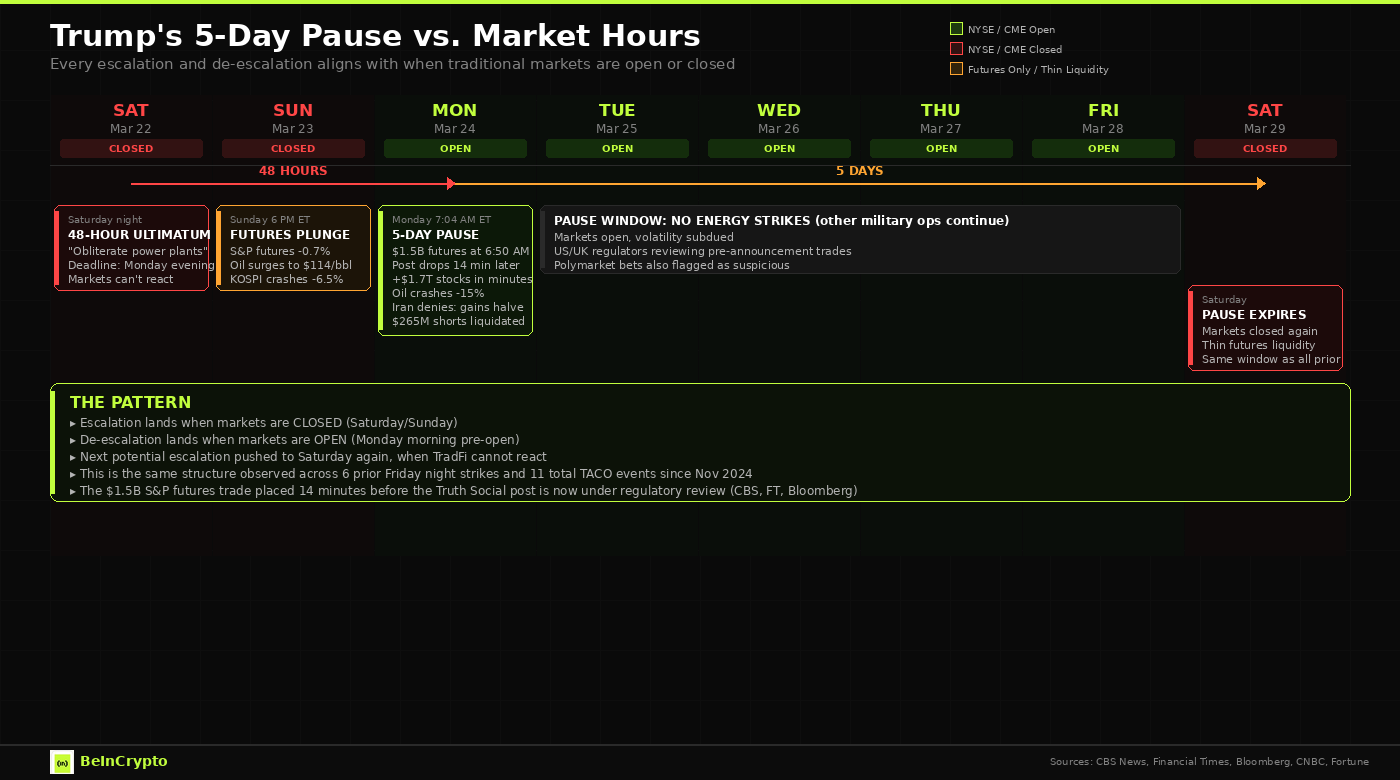Select the green NYSE / CME Open legend square

pos(956,29)
